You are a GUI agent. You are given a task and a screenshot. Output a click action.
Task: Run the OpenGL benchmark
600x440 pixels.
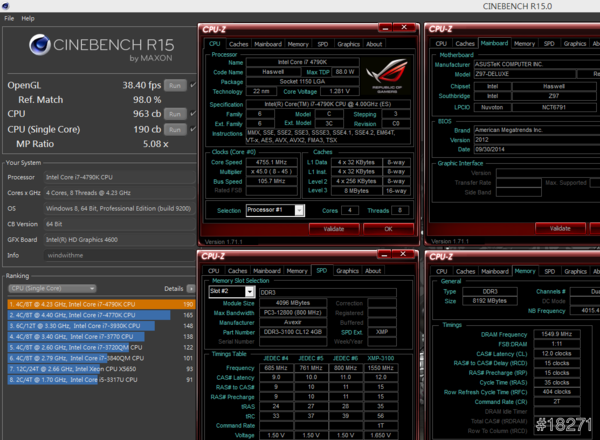[x=173, y=86]
